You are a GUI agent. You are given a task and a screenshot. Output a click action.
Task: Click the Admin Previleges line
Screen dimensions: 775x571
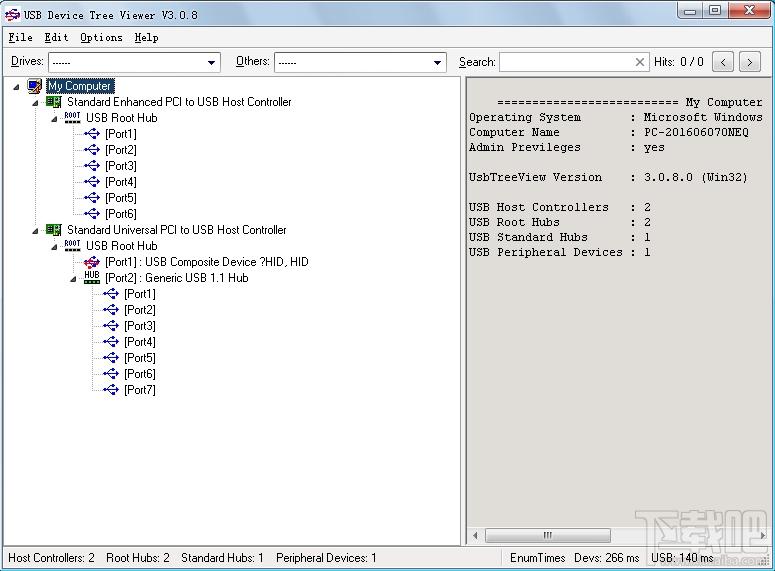coord(566,147)
